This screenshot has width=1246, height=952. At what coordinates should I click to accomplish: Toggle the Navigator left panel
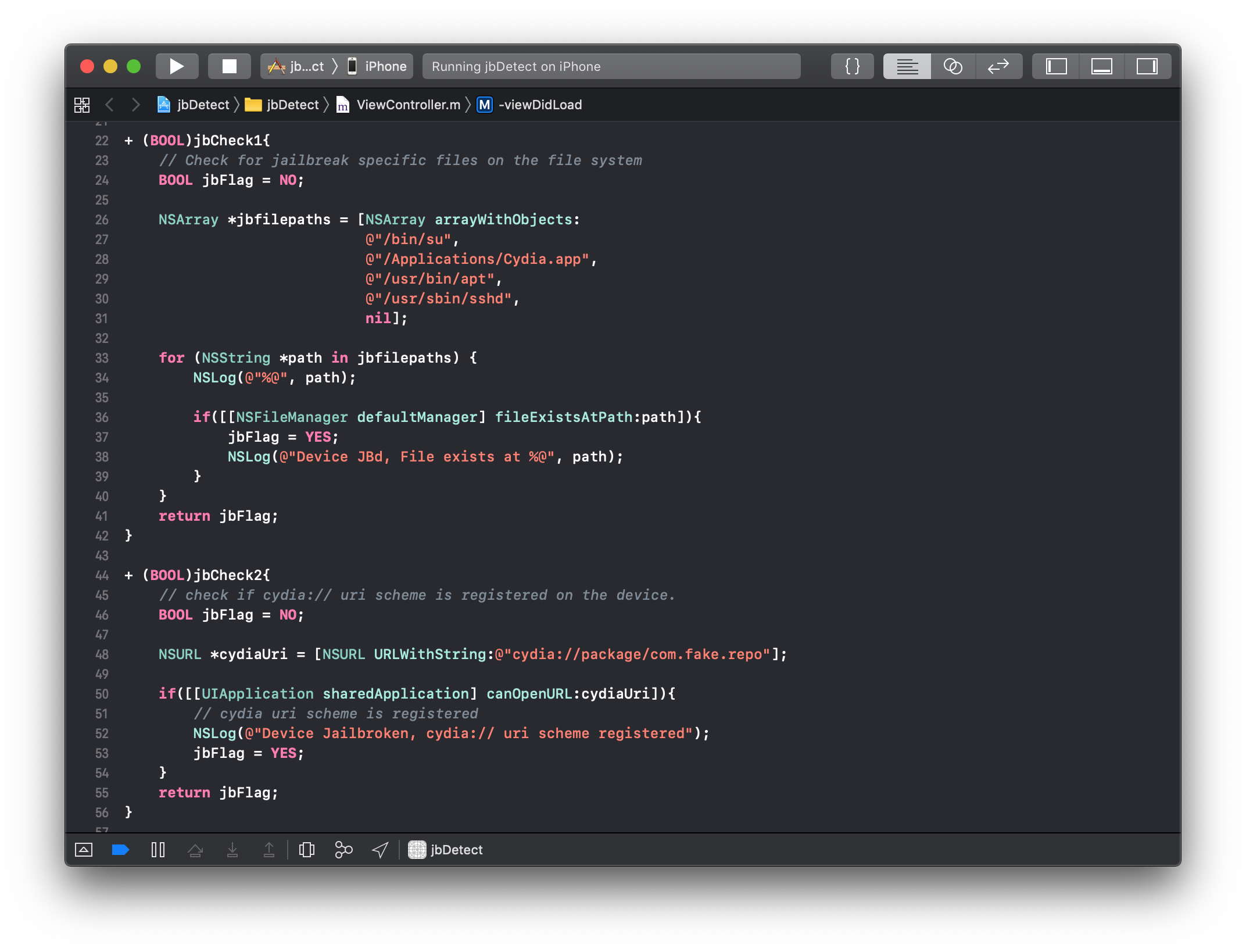tap(1056, 66)
